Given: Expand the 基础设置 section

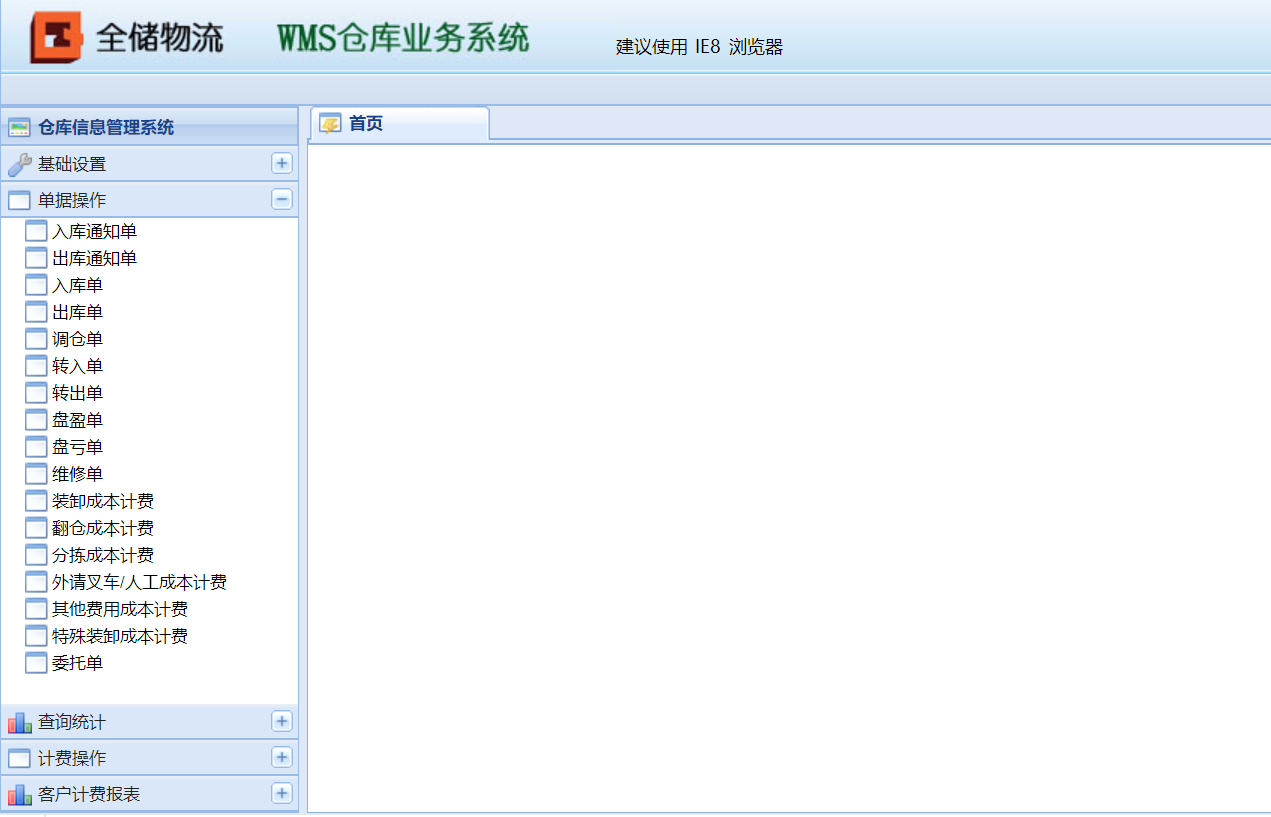Looking at the screenshot, I should [282, 163].
